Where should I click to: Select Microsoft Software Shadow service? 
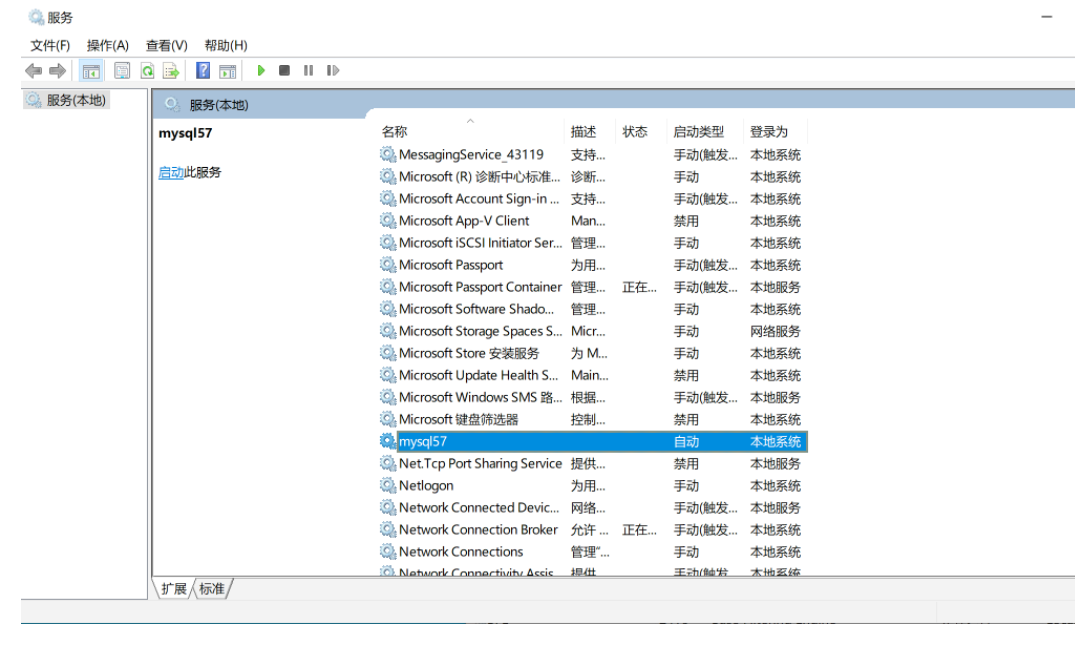pyautogui.click(x=594, y=309)
